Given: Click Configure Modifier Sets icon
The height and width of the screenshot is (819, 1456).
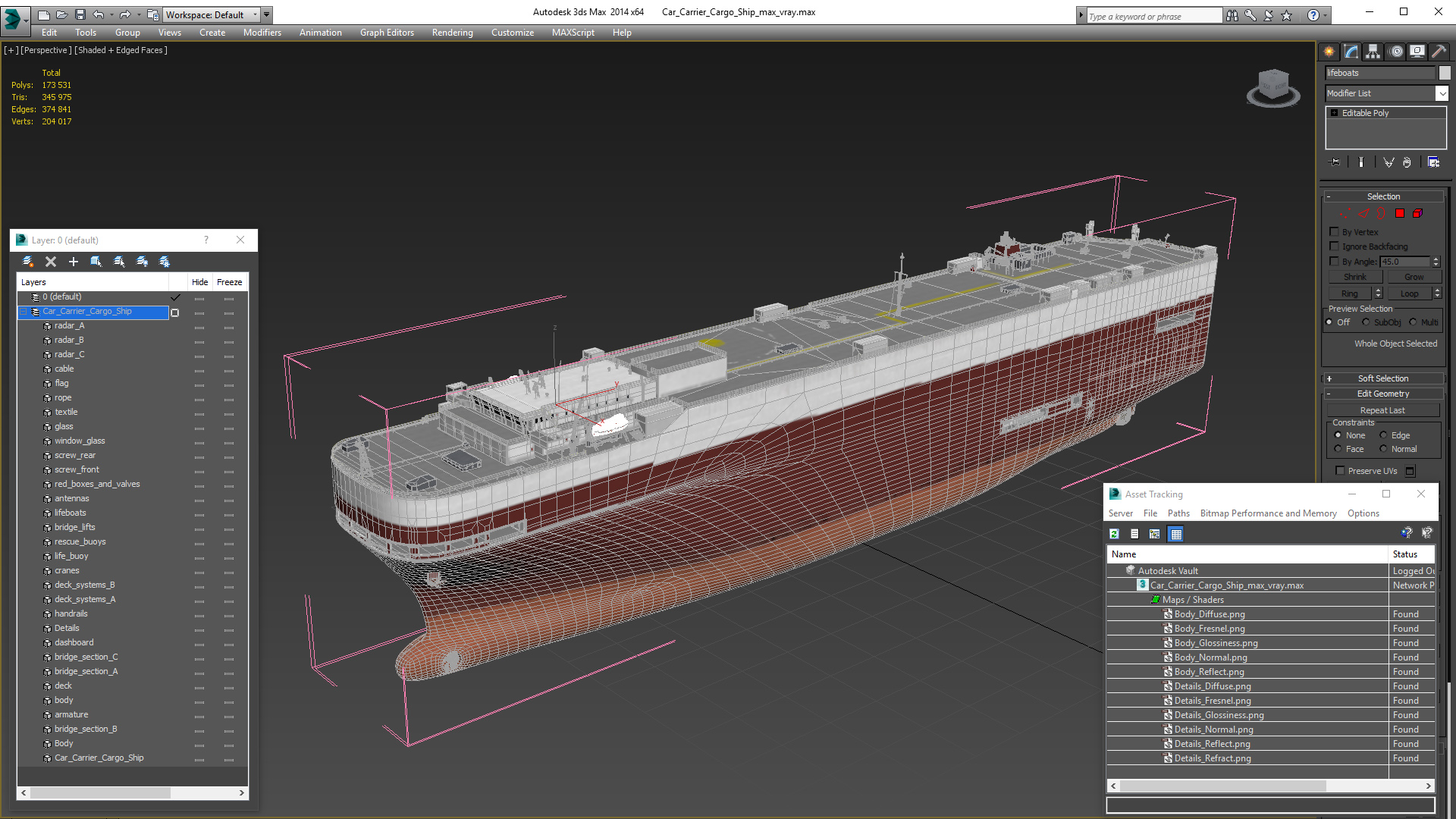Looking at the screenshot, I should coord(1433,162).
